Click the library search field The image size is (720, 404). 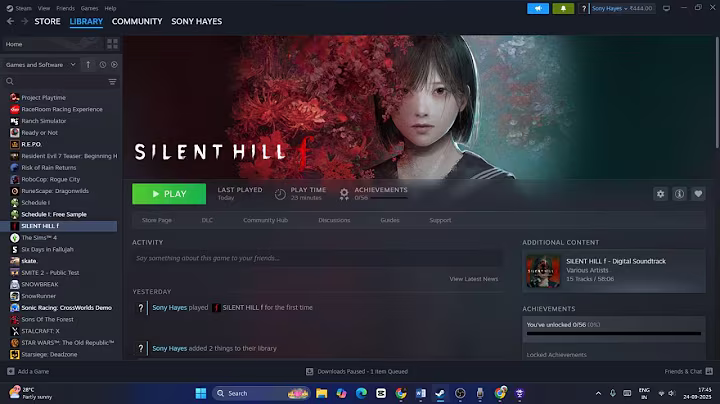(55, 82)
